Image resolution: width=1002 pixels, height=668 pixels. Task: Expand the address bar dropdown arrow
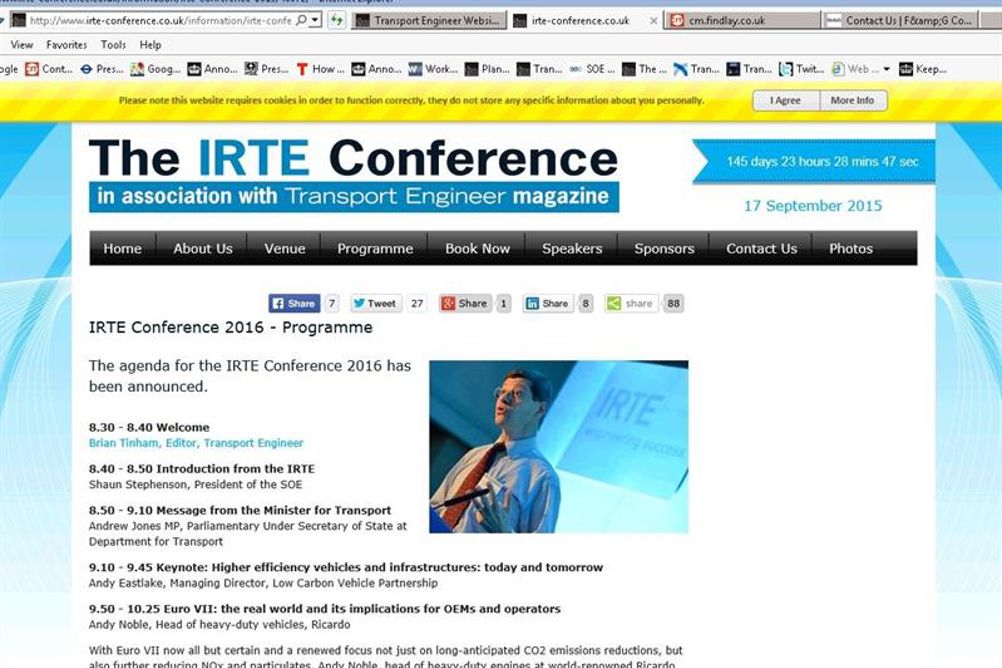[x=314, y=20]
